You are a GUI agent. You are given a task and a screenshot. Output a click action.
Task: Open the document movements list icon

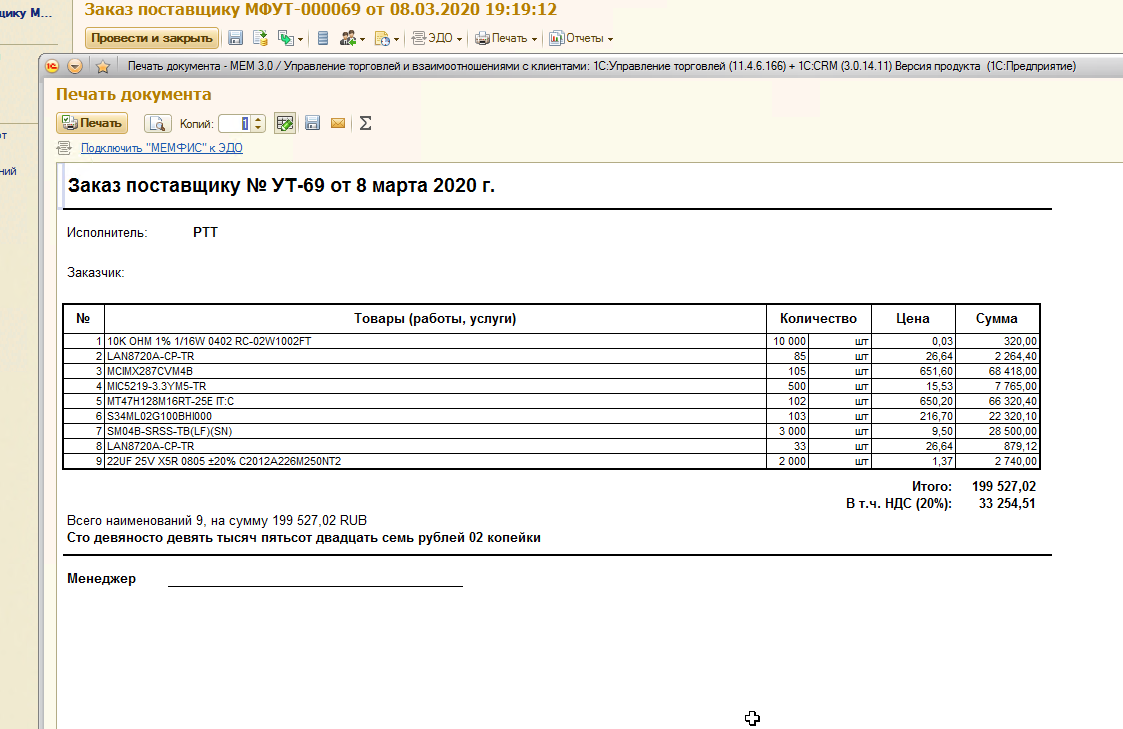(x=322, y=38)
